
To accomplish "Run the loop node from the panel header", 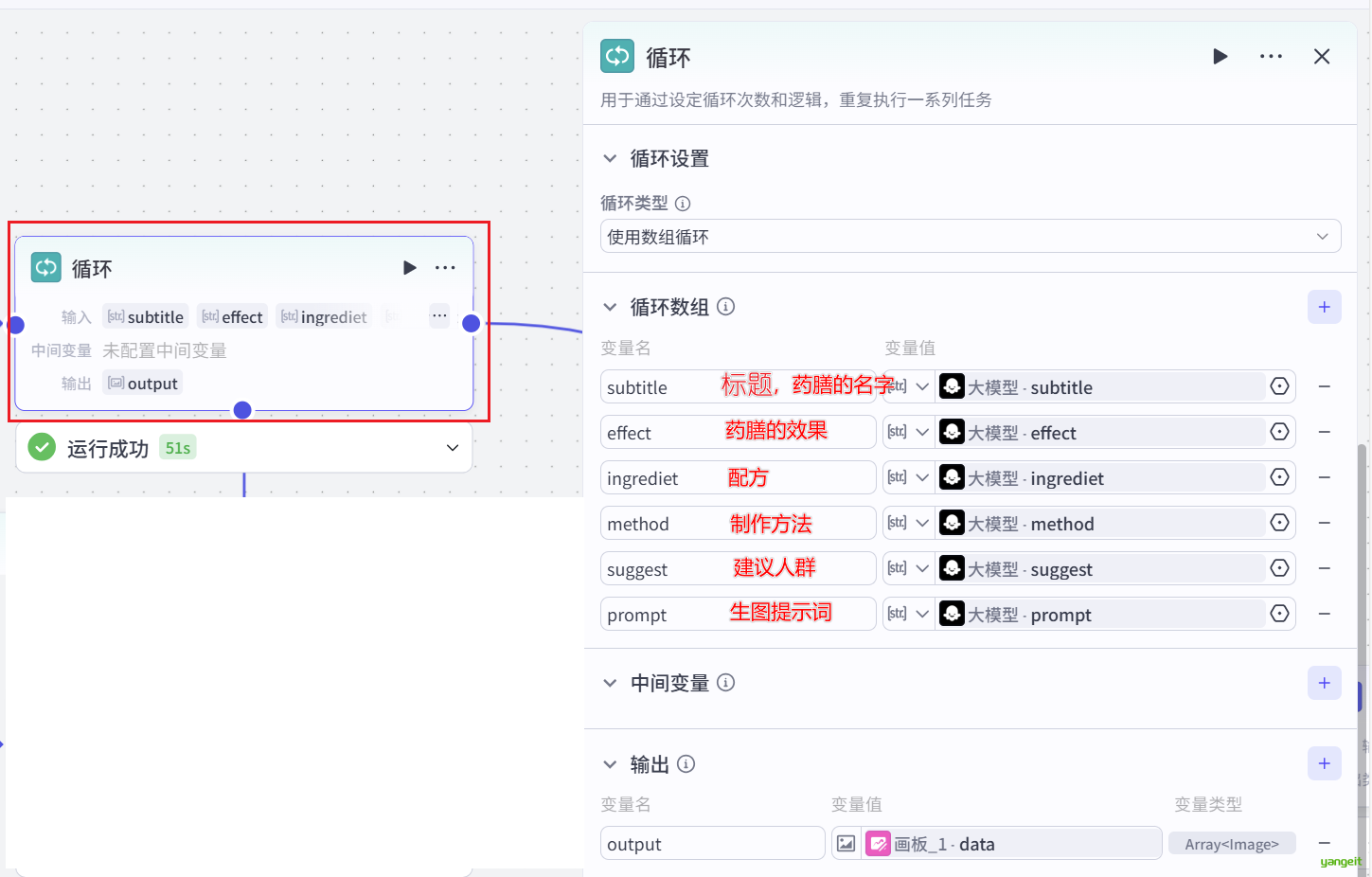I will (x=1220, y=57).
